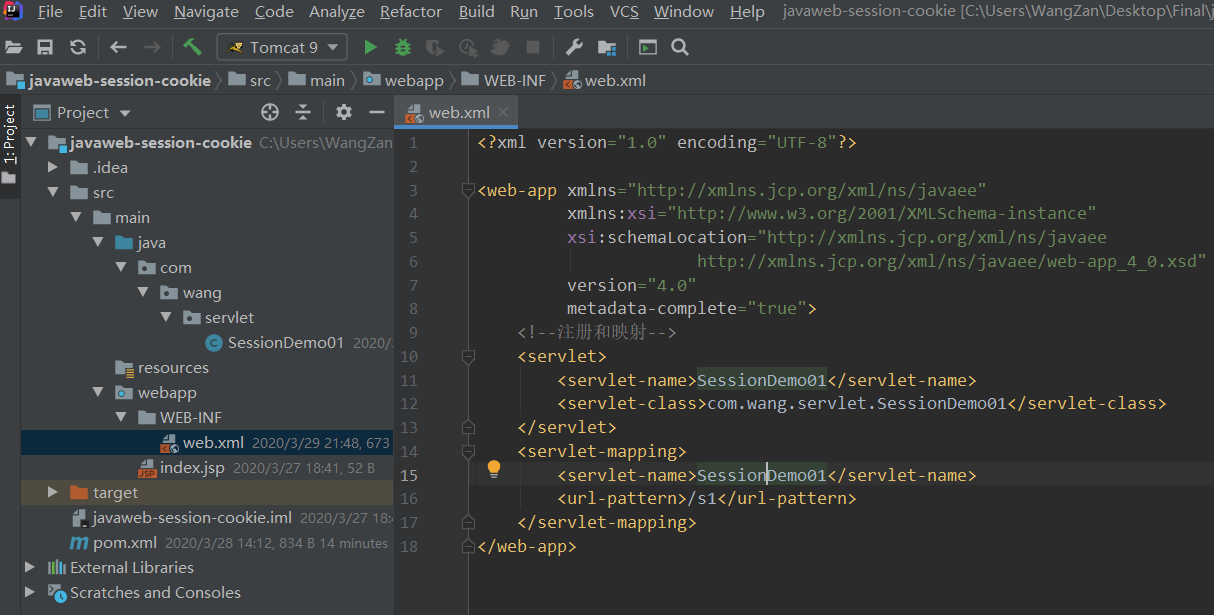Open Project Structure icon
Image resolution: width=1214 pixels, height=615 pixels.
point(606,47)
